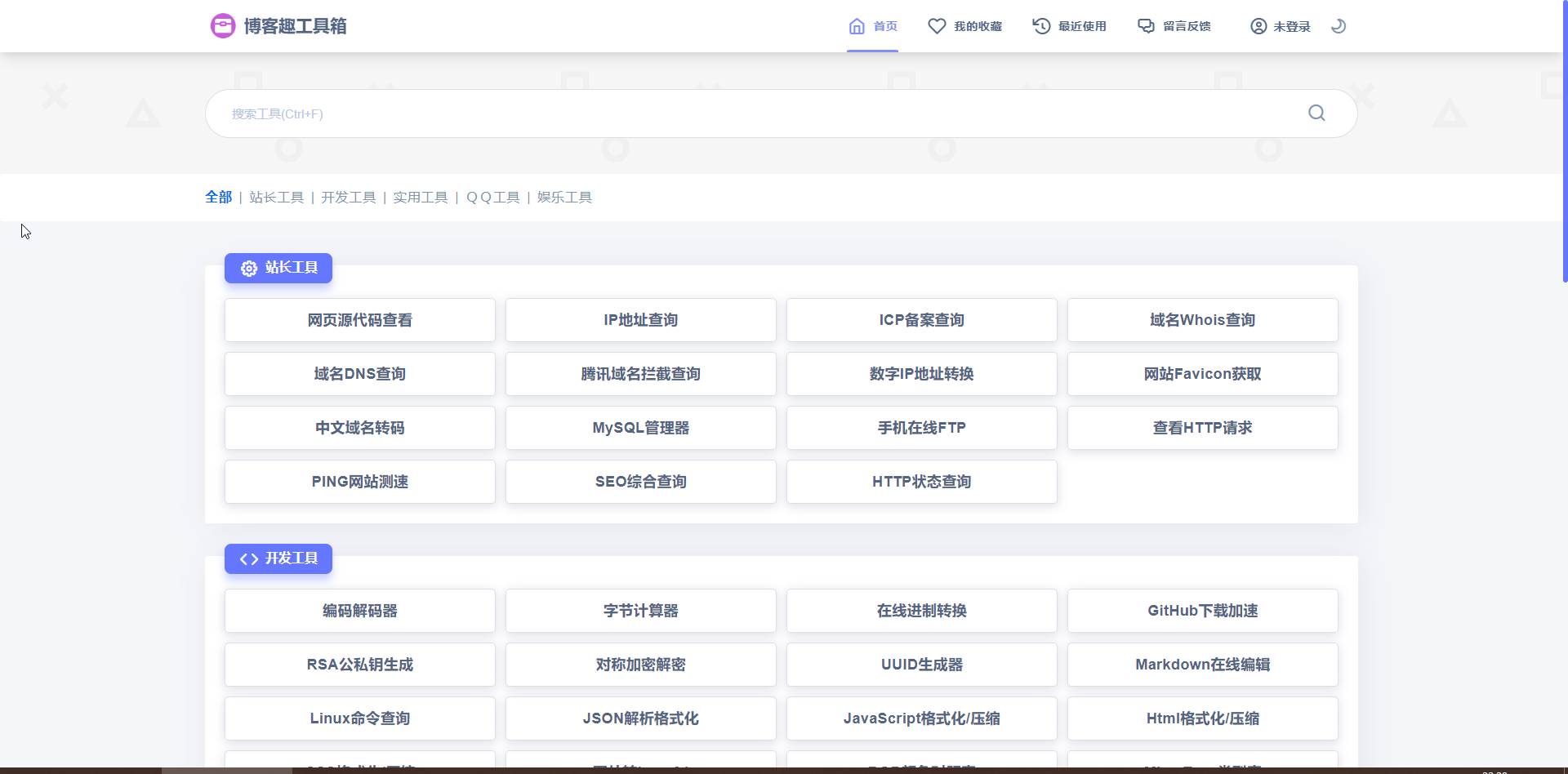
Task: Click the page vertical scrollbar thumb
Action: (1565, 141)
